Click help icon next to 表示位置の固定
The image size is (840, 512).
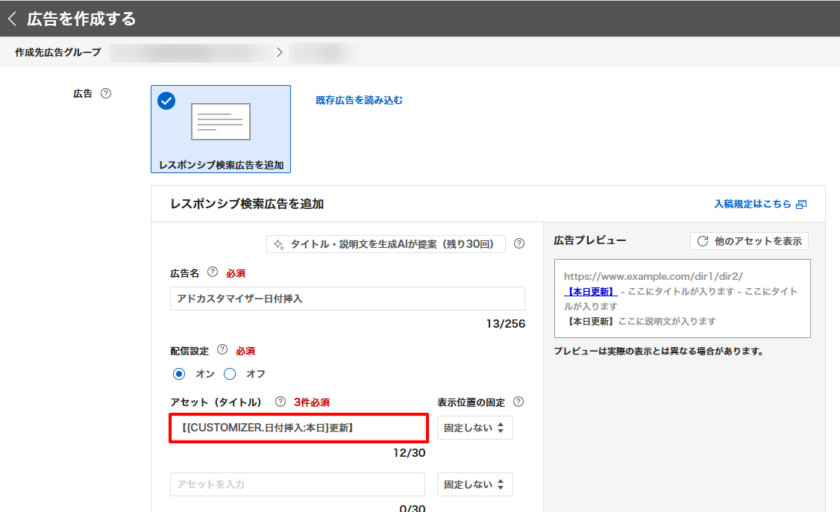518,402
